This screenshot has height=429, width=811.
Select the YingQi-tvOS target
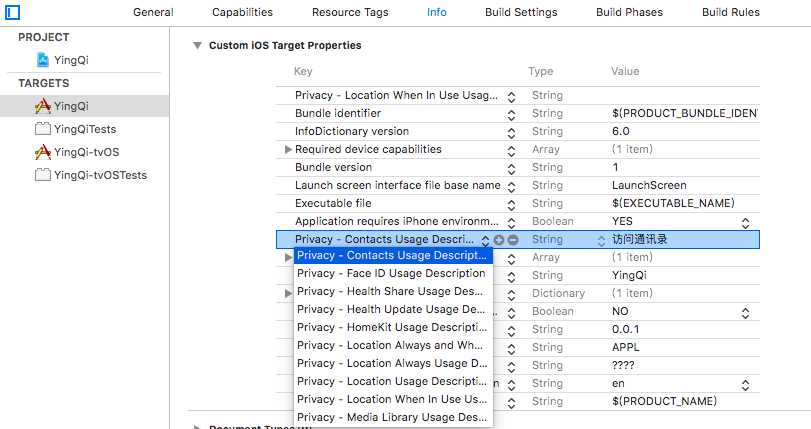point(86,152)
